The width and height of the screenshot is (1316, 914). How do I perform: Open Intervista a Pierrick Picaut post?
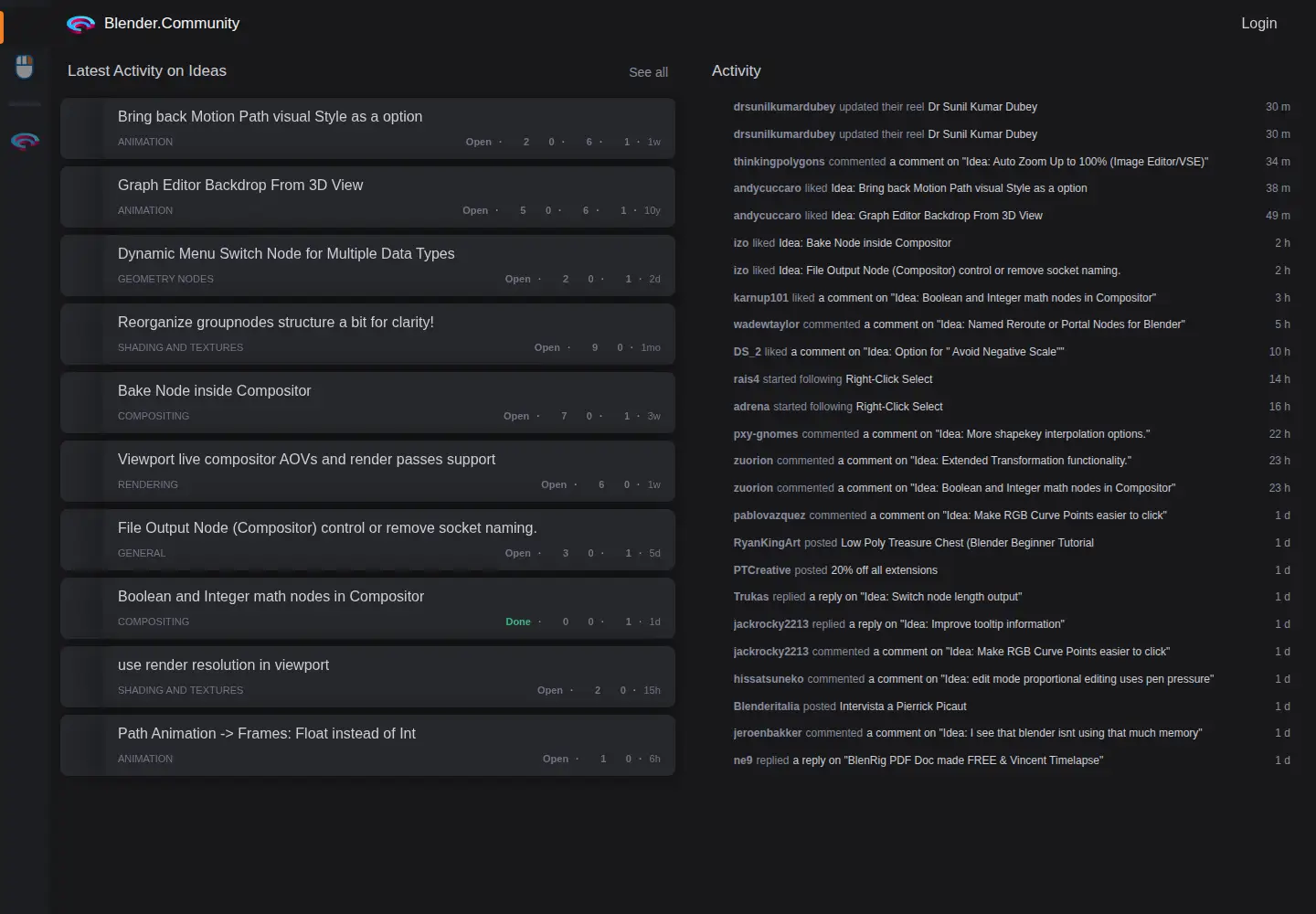click(903, 707)
